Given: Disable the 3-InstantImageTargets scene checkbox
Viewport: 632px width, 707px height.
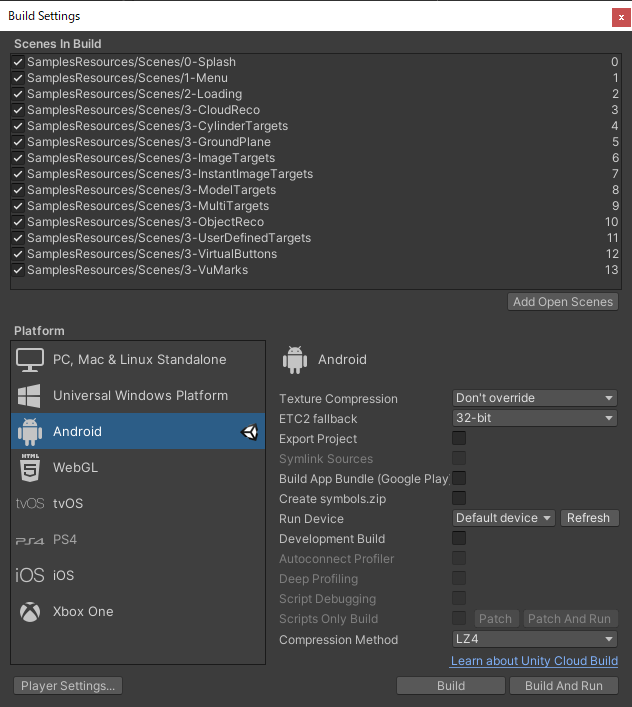Looking at the screenshot, I should tap(18, 174).
